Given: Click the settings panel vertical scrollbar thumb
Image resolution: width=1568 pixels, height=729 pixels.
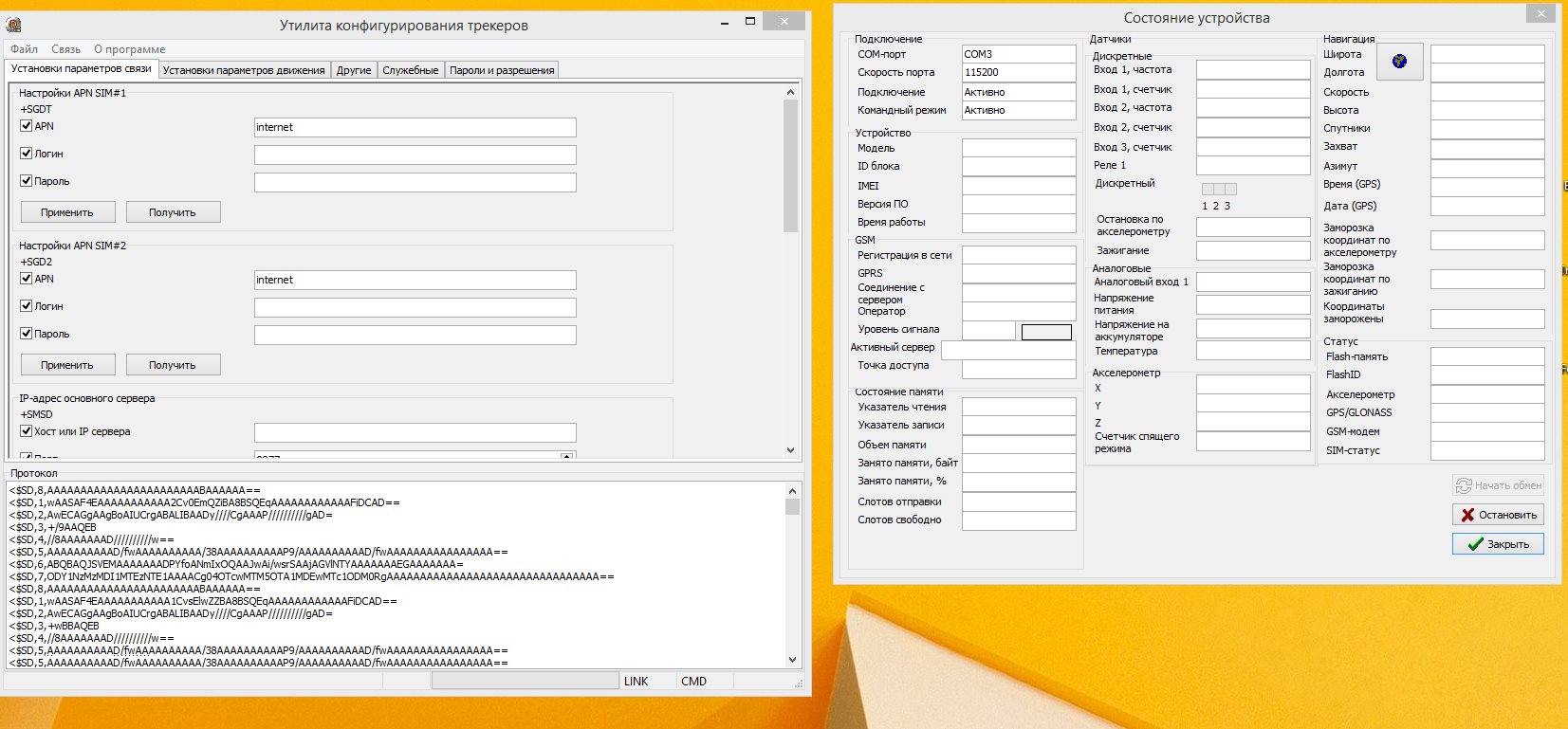Looking at the screenshot, I should (x=791, y=166).
